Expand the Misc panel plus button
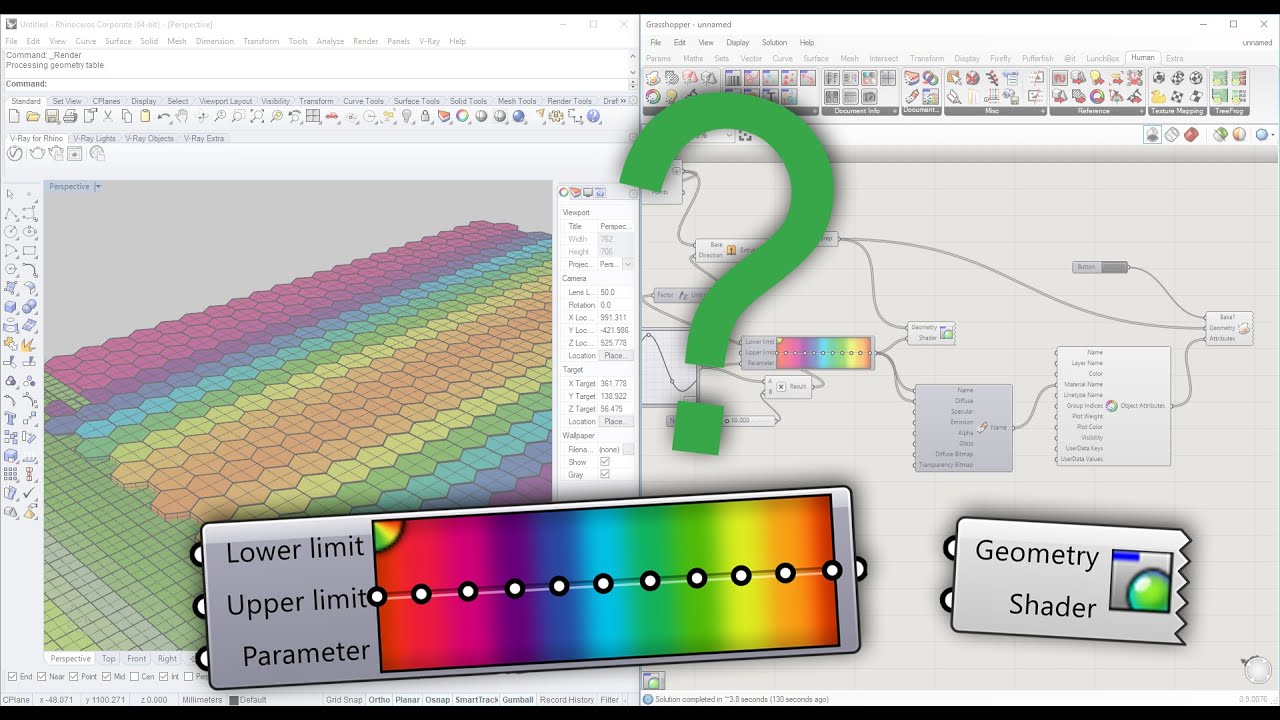1280x720 pixels. point(1043,111)
